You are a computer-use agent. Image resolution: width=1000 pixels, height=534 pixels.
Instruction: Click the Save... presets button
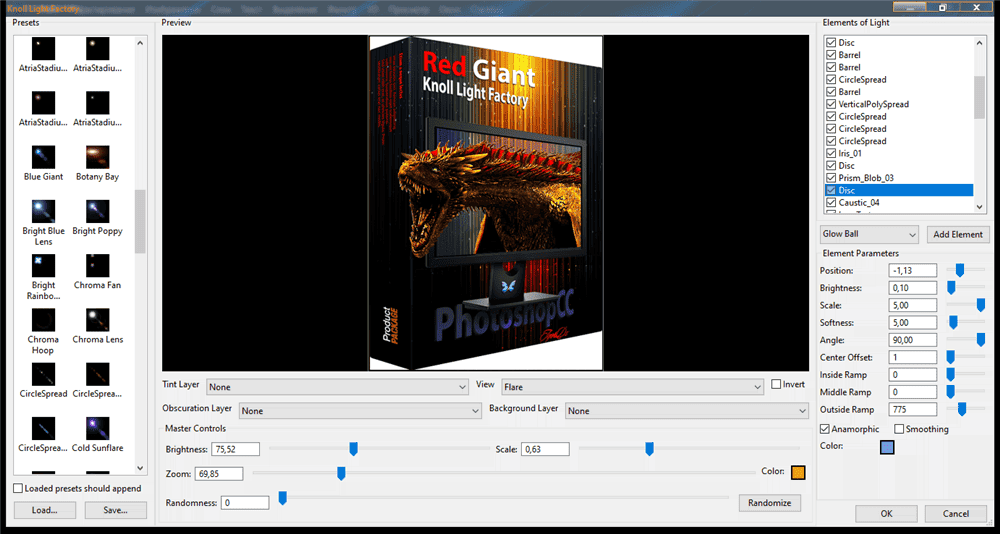115,510
